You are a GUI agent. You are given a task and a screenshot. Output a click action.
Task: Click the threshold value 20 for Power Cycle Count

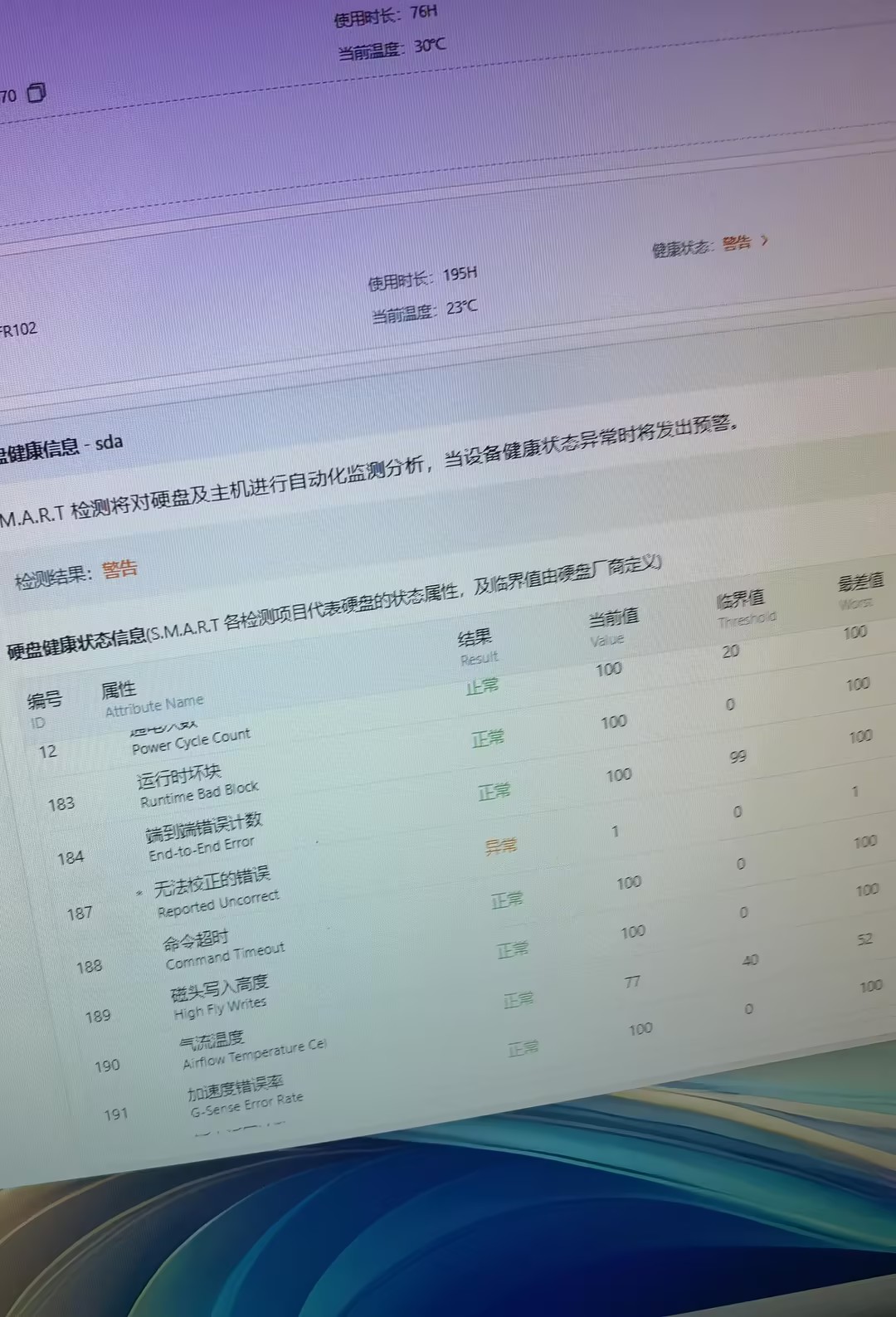tap(730, 651)
